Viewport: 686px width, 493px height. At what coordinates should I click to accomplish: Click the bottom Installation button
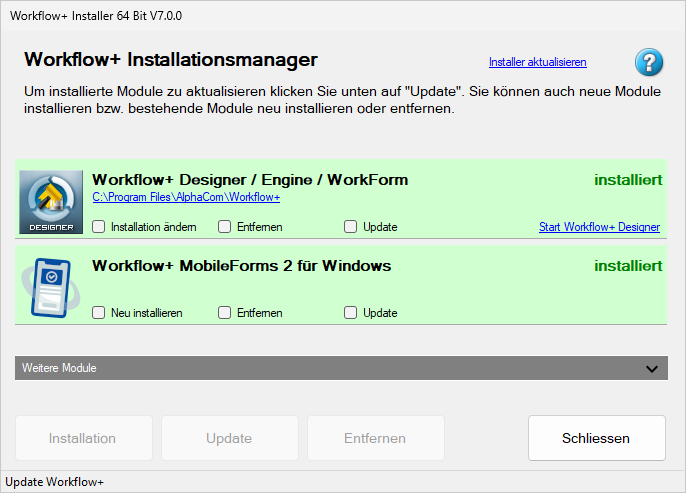84,438
